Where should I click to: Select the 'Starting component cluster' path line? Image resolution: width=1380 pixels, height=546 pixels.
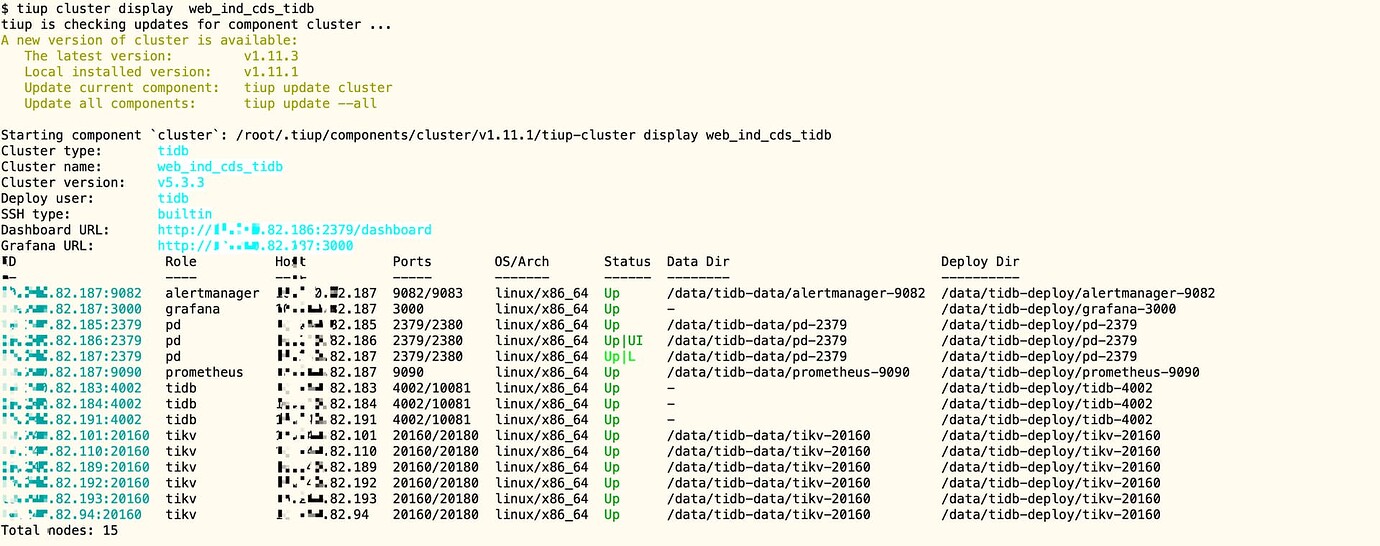pyautogui.click(x=416, y=135)
